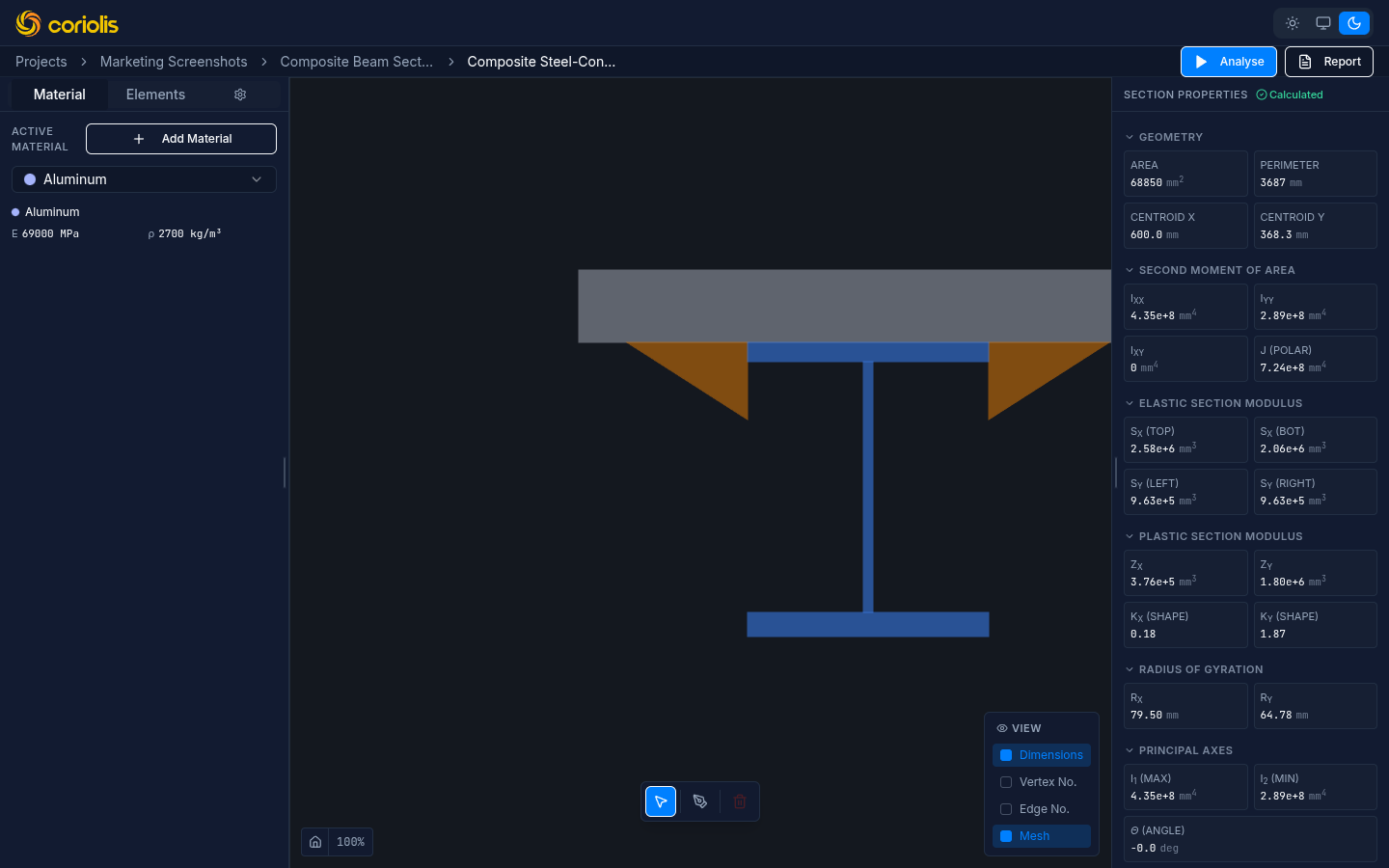This screenshot has height=868, width=1389.
Task: Click the left panel resize handle
Action: click(285, 473)
